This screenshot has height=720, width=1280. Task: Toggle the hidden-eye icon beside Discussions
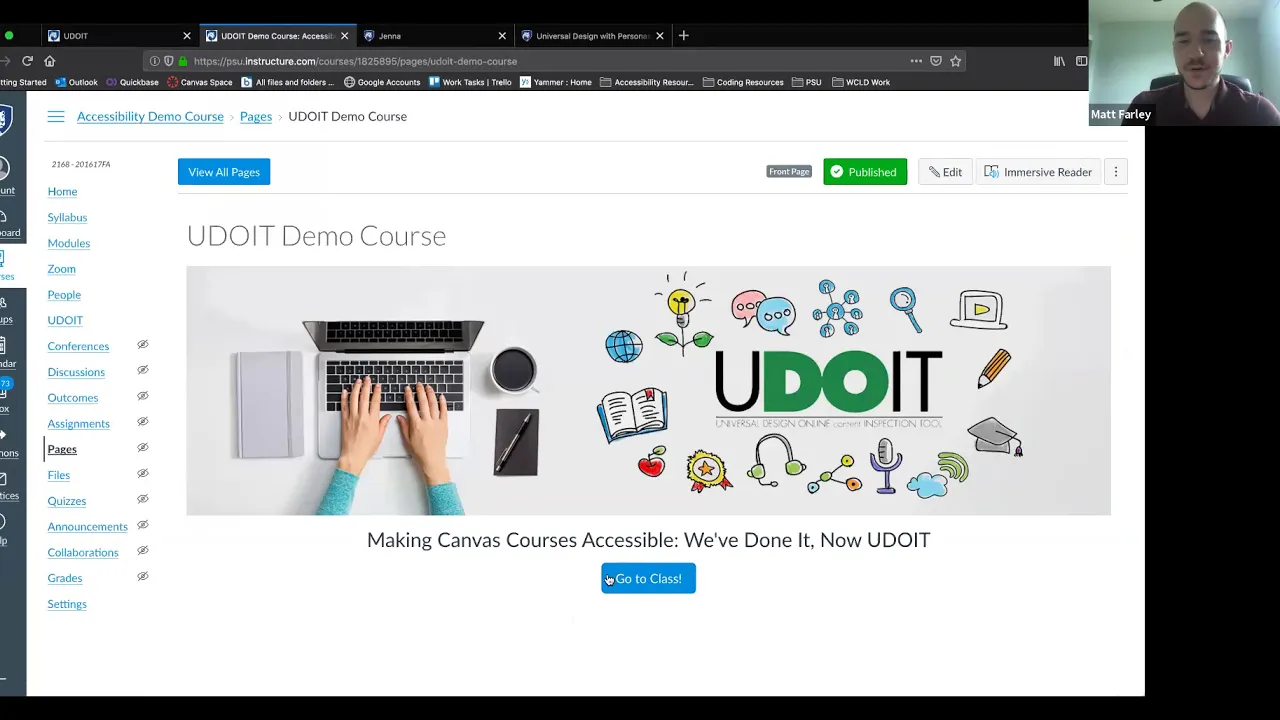pyautogui.click(x=142, y=371)
